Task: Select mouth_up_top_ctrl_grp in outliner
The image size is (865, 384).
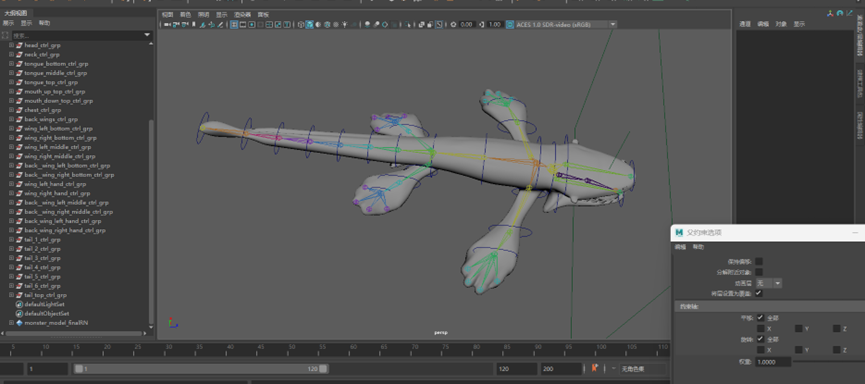Action: click(55, 92)
